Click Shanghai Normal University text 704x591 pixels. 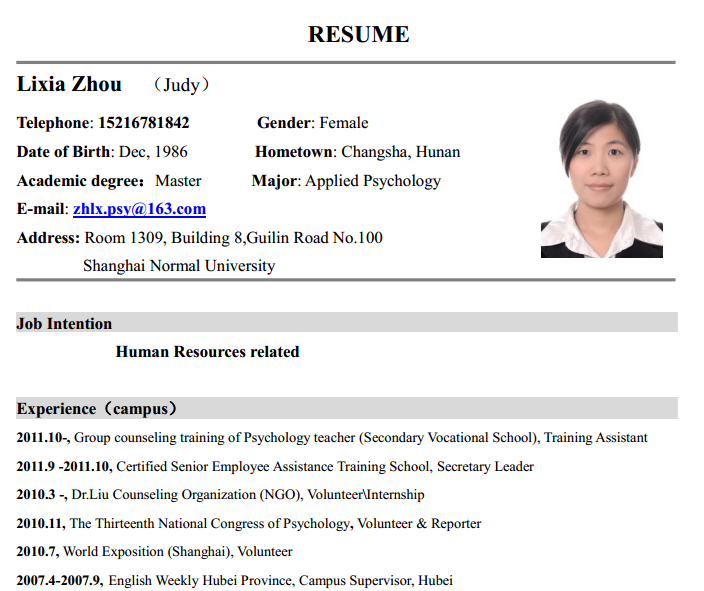[x=178, y=266]
